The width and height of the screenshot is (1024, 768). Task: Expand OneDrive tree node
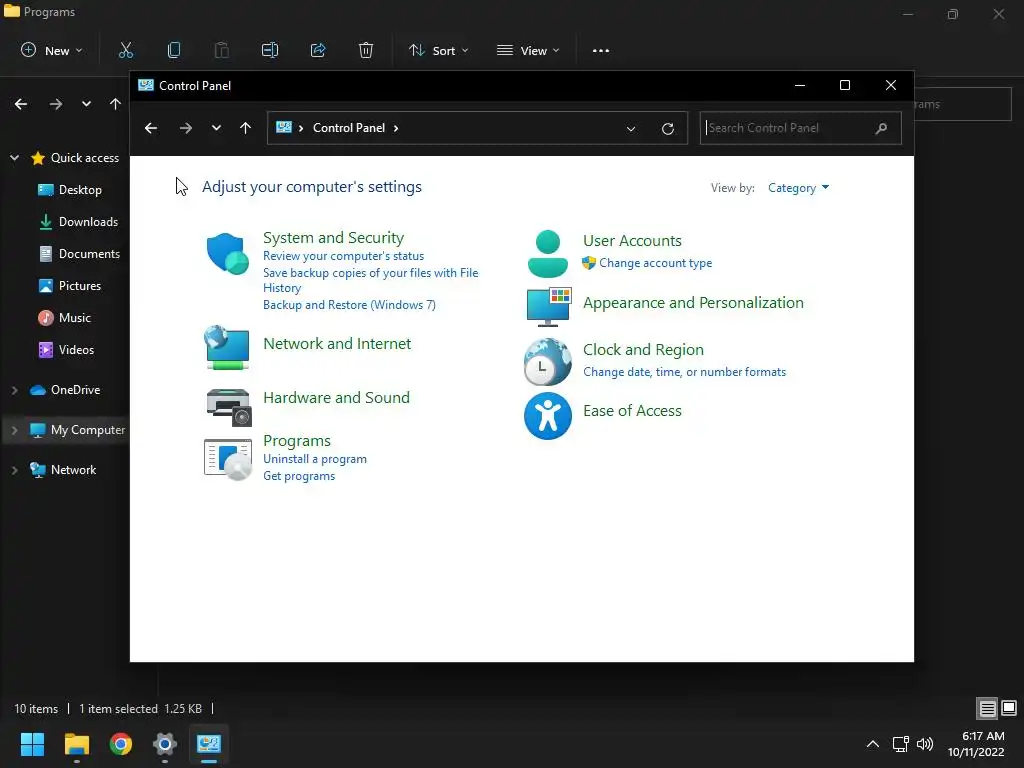point(14,390)
